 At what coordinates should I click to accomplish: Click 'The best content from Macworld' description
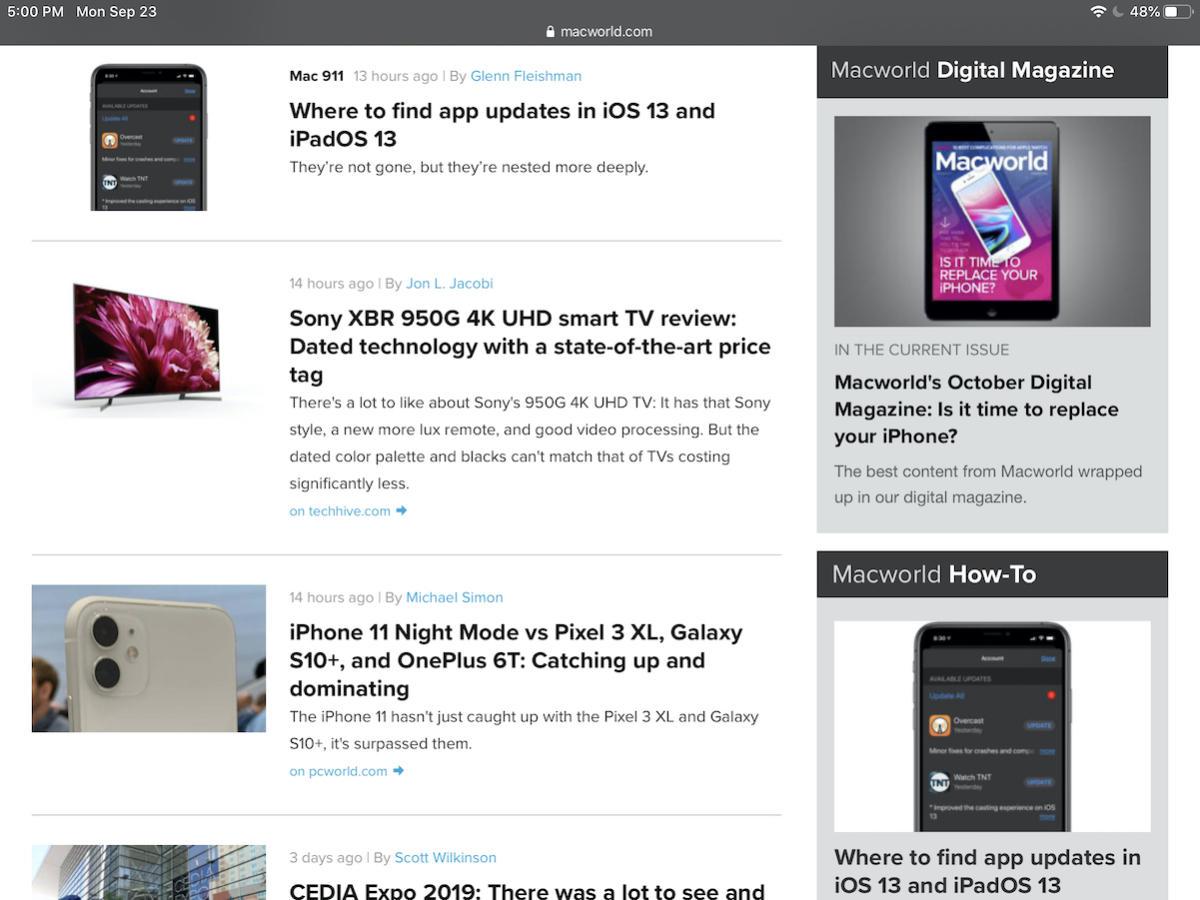[988, 484]
